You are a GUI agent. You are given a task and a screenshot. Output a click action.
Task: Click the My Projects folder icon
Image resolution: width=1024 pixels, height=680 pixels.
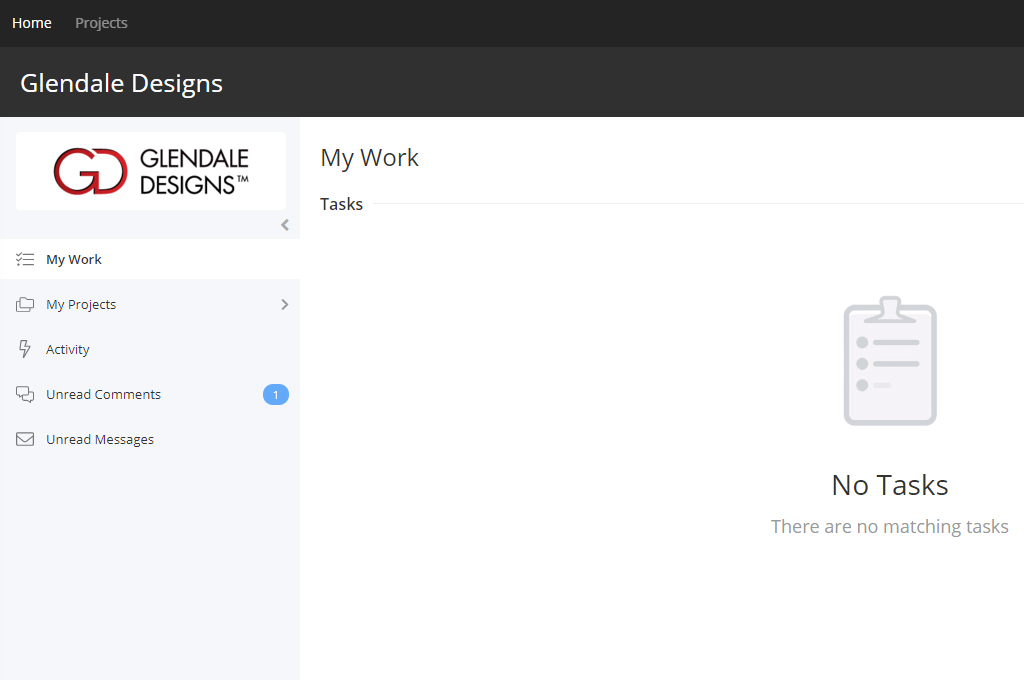click(25, 304)
